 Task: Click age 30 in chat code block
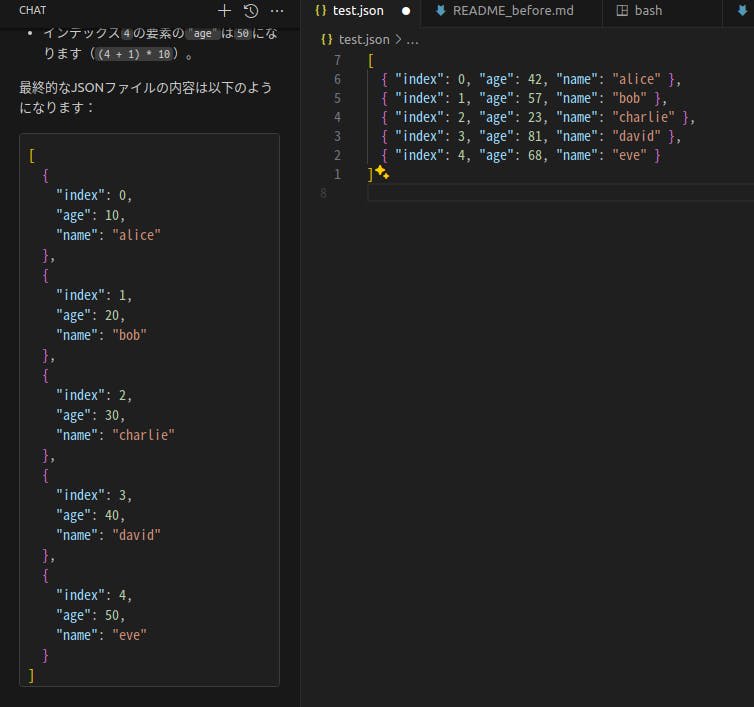pos(112,416)
